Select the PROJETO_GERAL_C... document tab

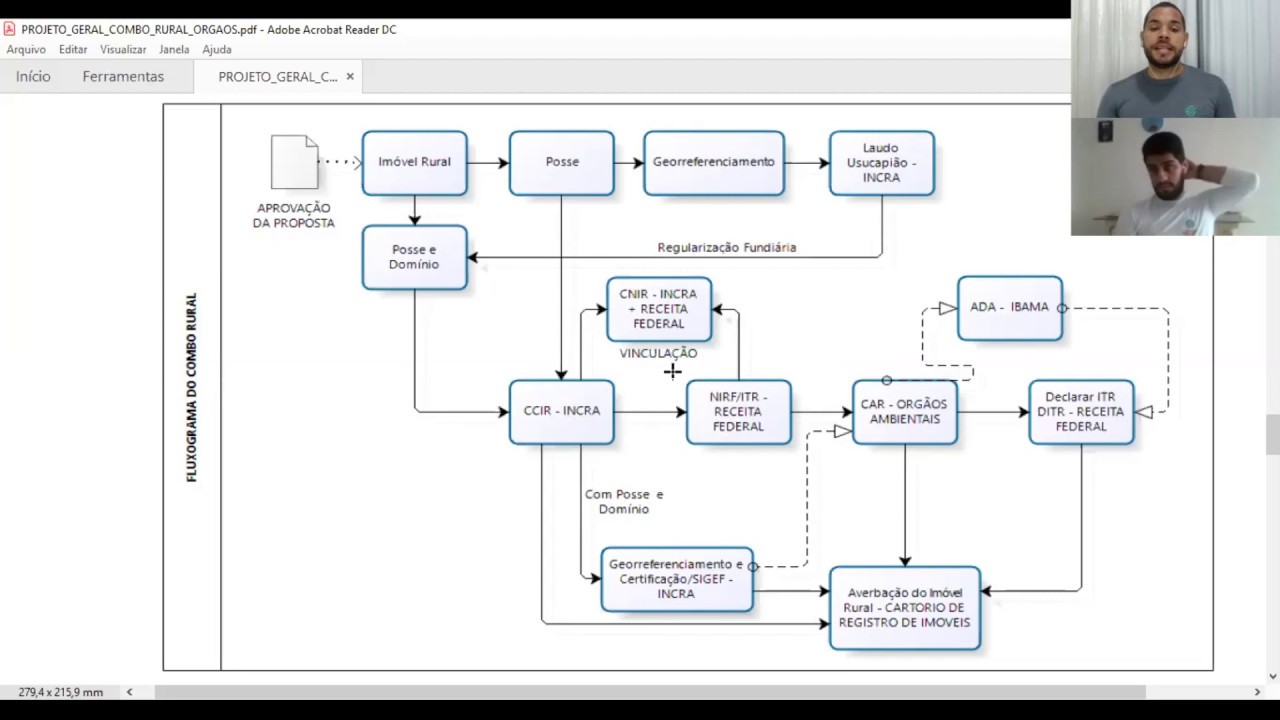click(x=277, y=76)
